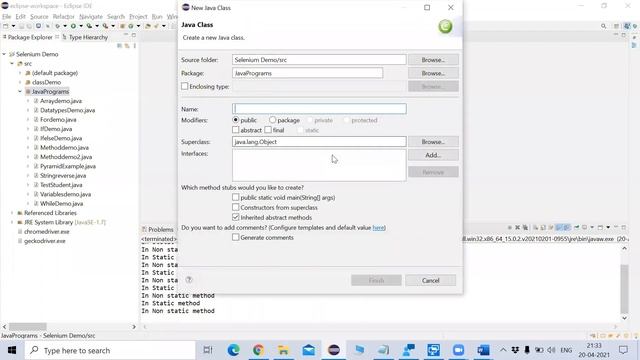Click the Coverage run toolbar icon
Screen dimensions: 640x360
coord(89,26)
